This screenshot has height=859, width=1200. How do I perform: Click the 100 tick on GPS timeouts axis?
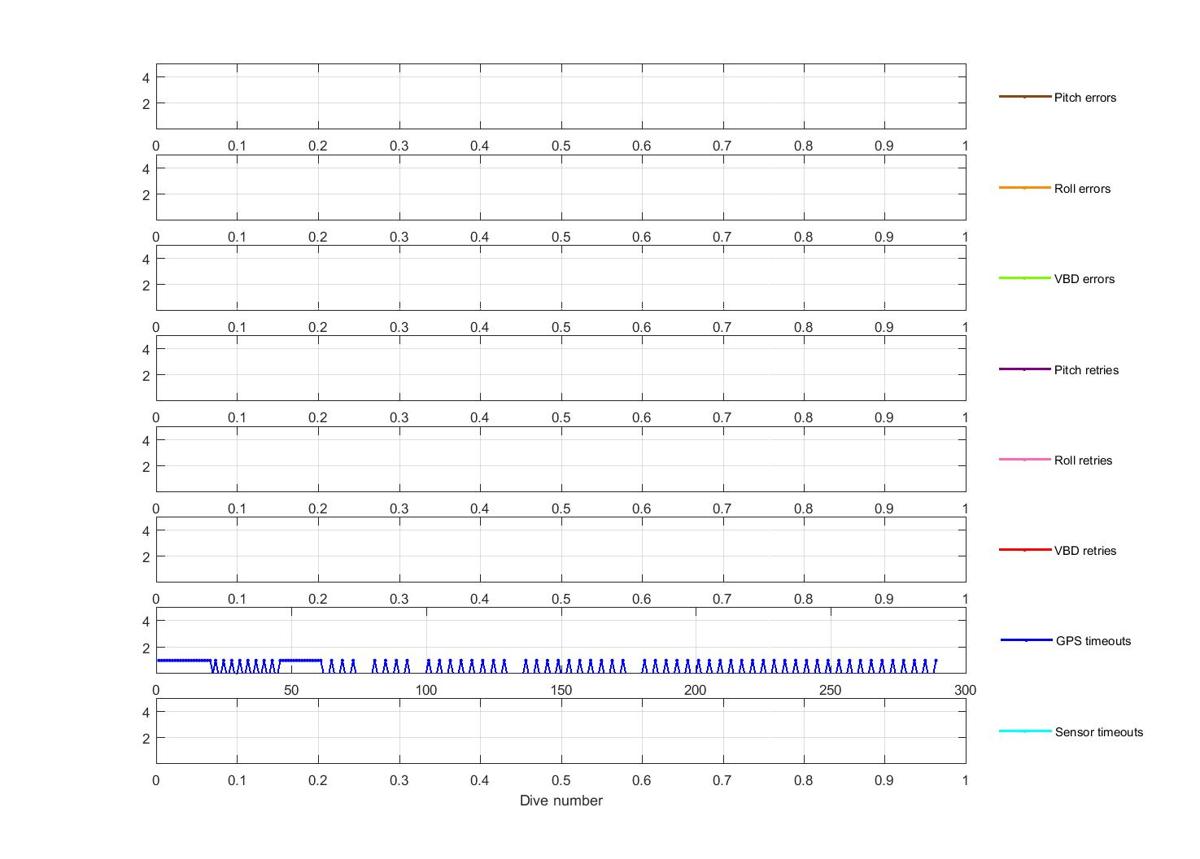click(x=426, y=690)
